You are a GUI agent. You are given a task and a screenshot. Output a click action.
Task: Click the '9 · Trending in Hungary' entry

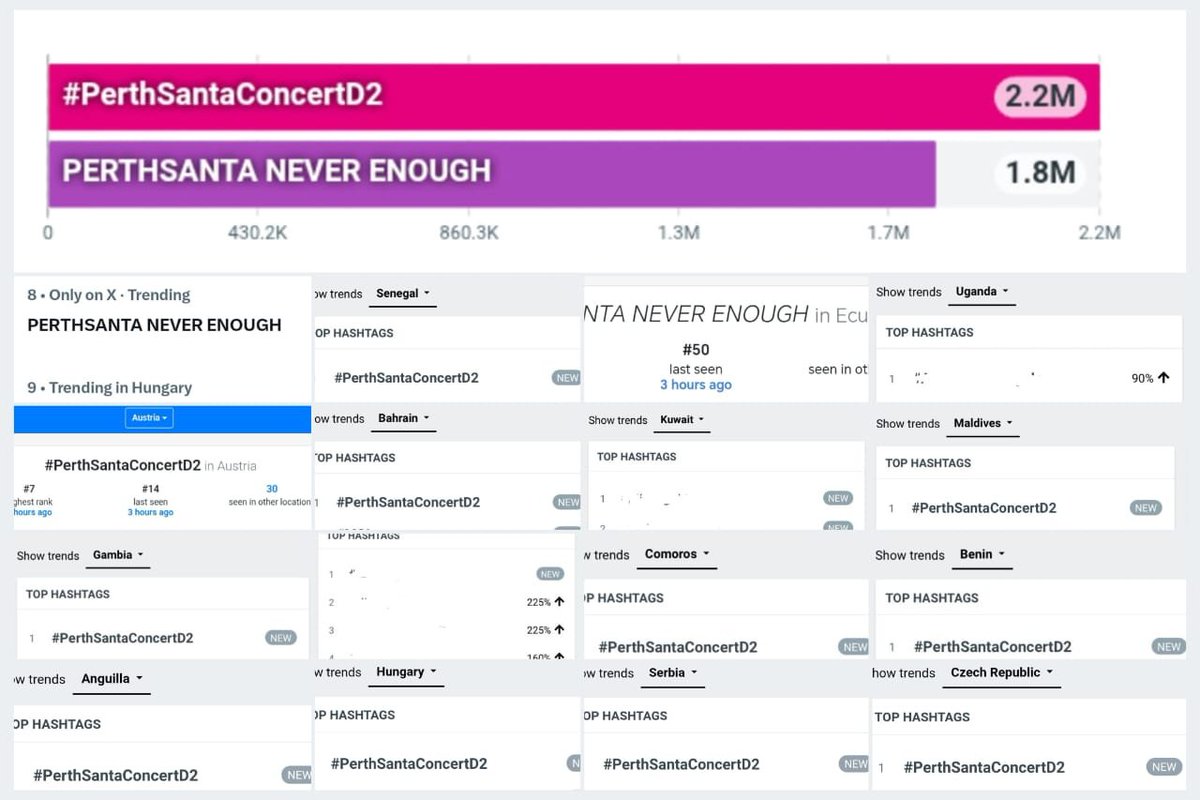click(109, 388)
